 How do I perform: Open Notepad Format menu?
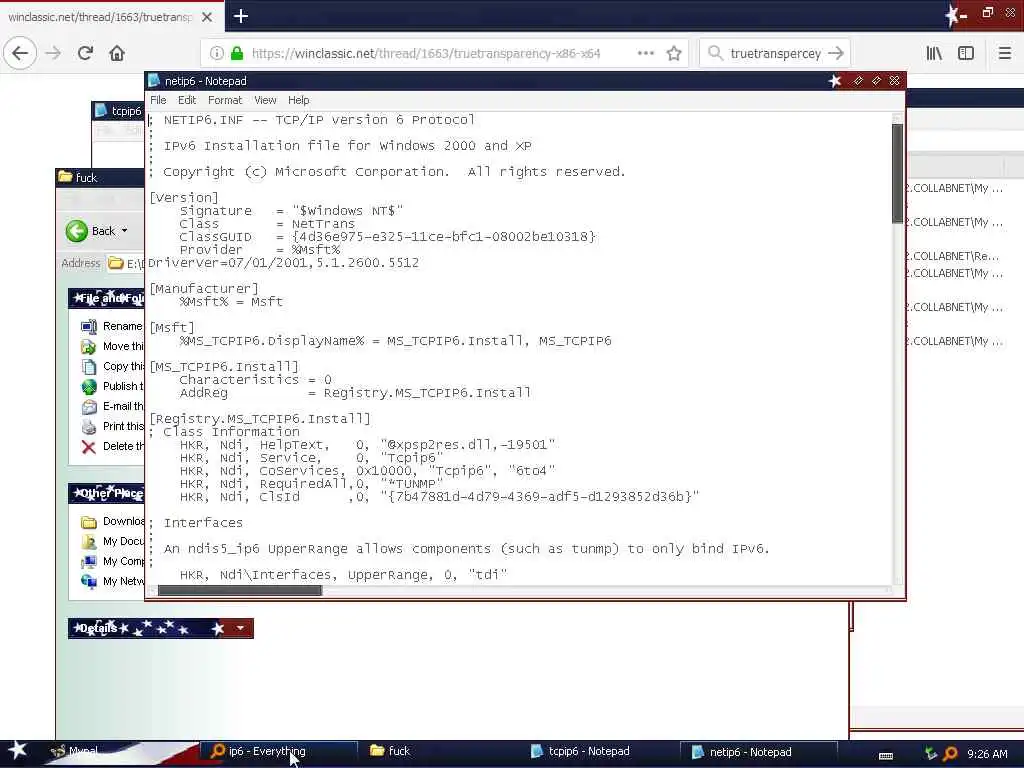[x=225, y=100]
